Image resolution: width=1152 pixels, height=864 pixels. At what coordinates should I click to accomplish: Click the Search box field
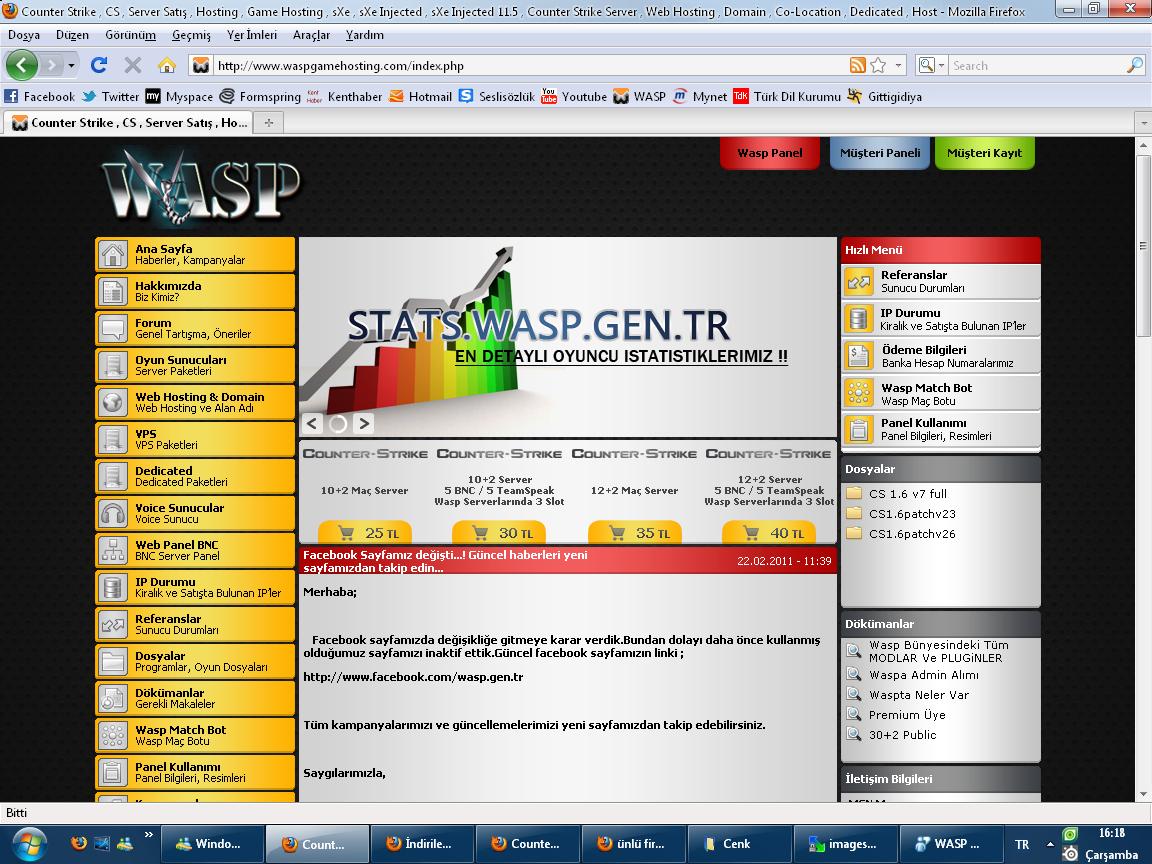[x=1037, y=65]
